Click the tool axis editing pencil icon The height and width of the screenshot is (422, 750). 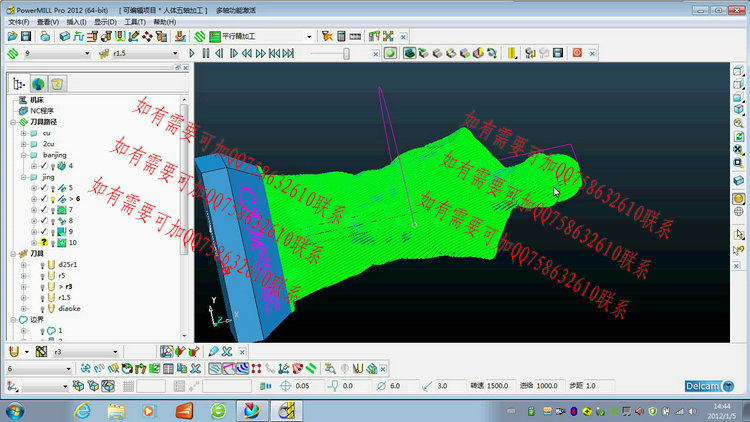tap(284, 369)
